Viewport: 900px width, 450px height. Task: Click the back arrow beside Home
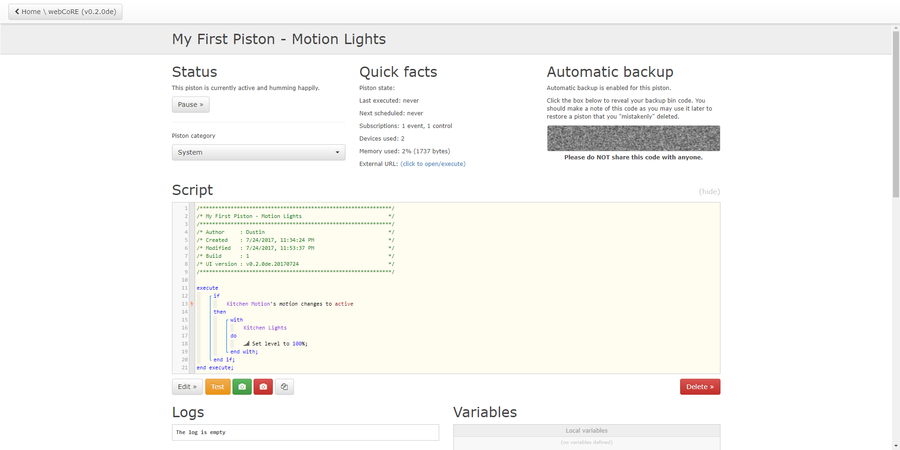point(17,11)
